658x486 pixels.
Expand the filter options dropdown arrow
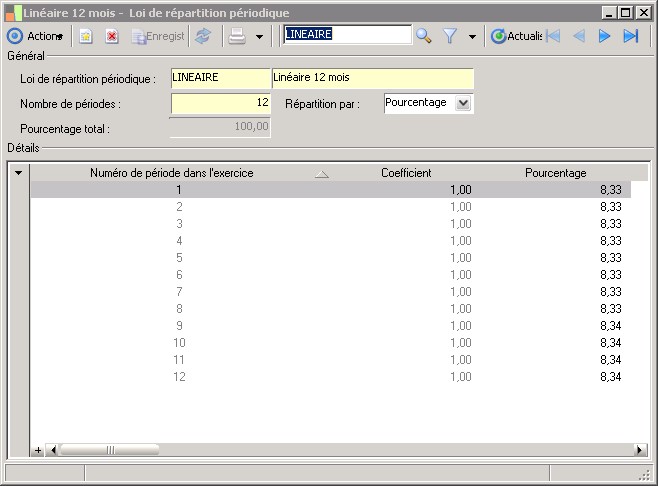(472, 37)
